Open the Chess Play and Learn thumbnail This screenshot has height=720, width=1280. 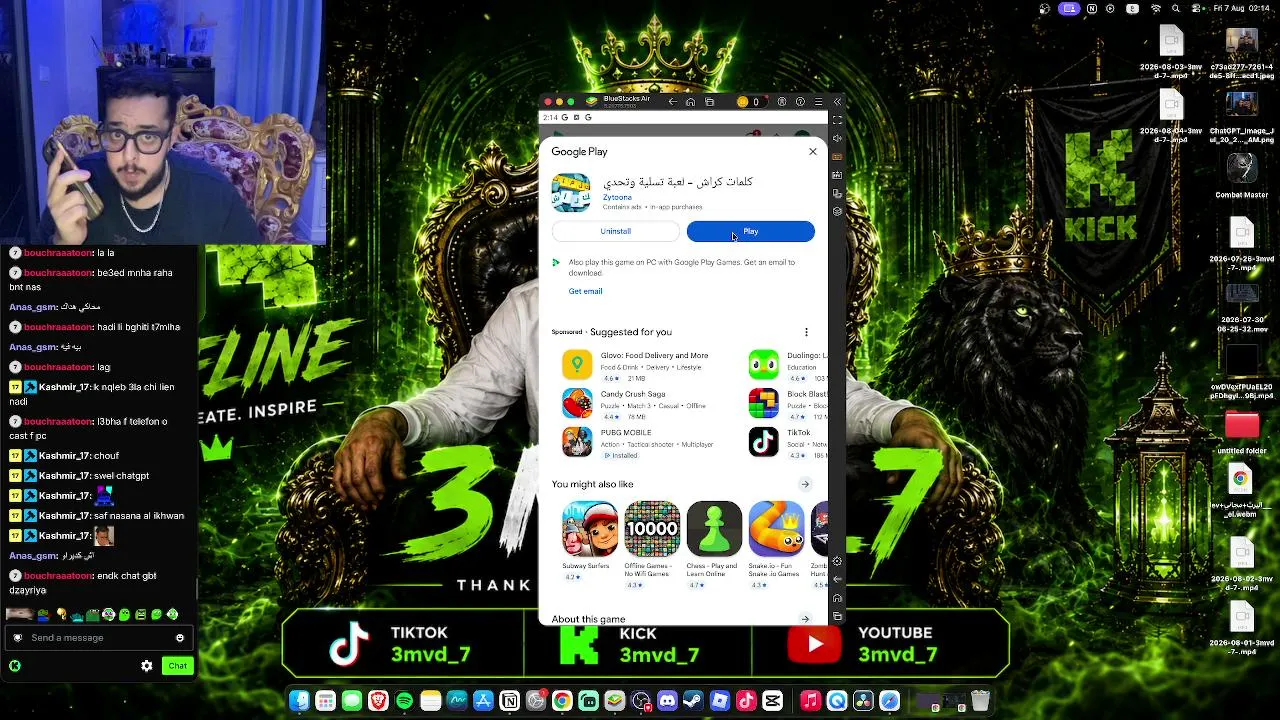pyautogui.click(x=714, y=529)
